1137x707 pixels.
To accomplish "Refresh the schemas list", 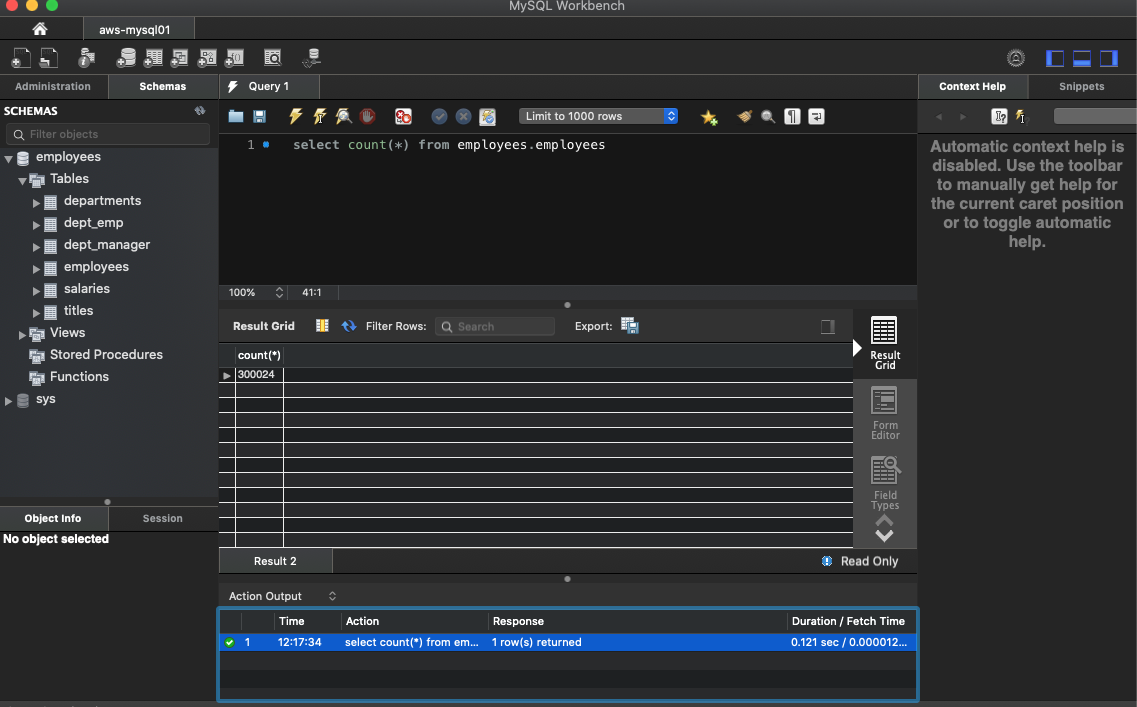I will (x=200, y=111).
